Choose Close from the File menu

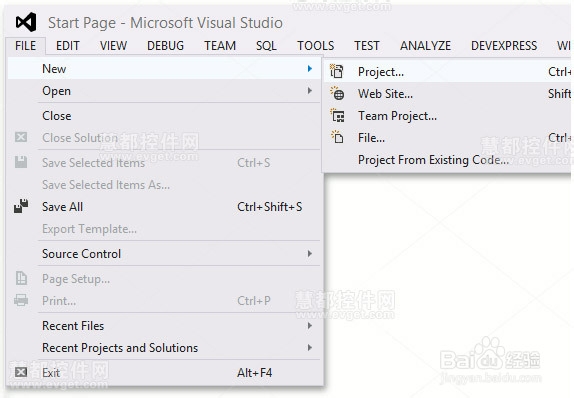click(x=164, y=116)
